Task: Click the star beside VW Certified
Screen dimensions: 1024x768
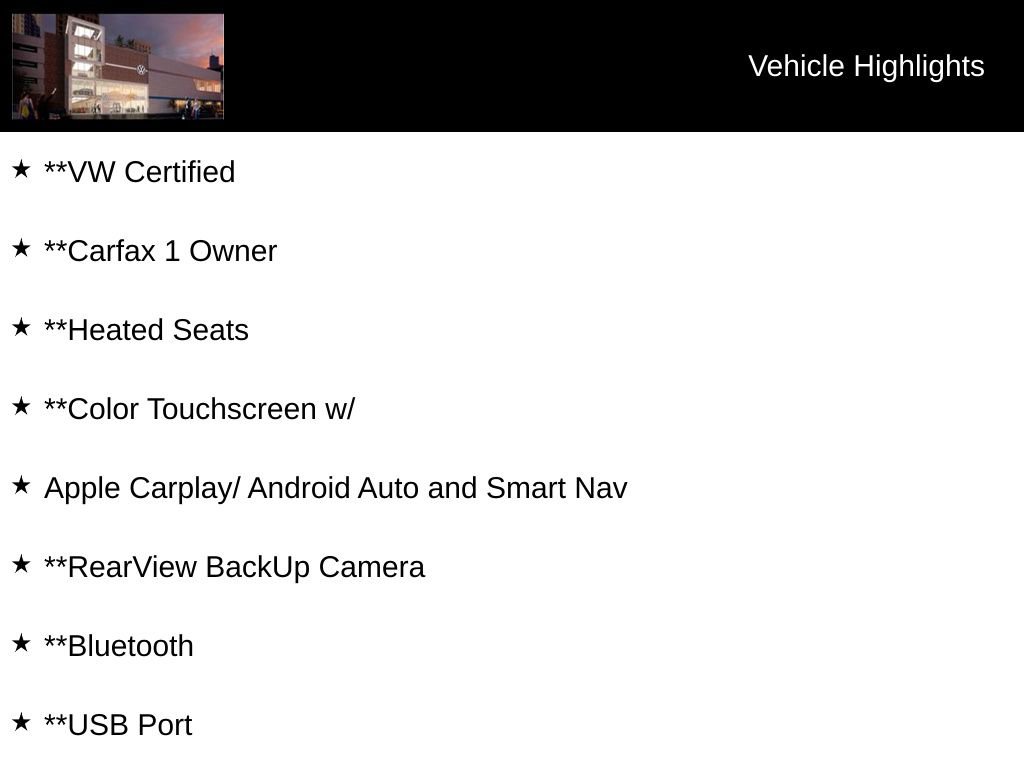Action: point(21,169)
